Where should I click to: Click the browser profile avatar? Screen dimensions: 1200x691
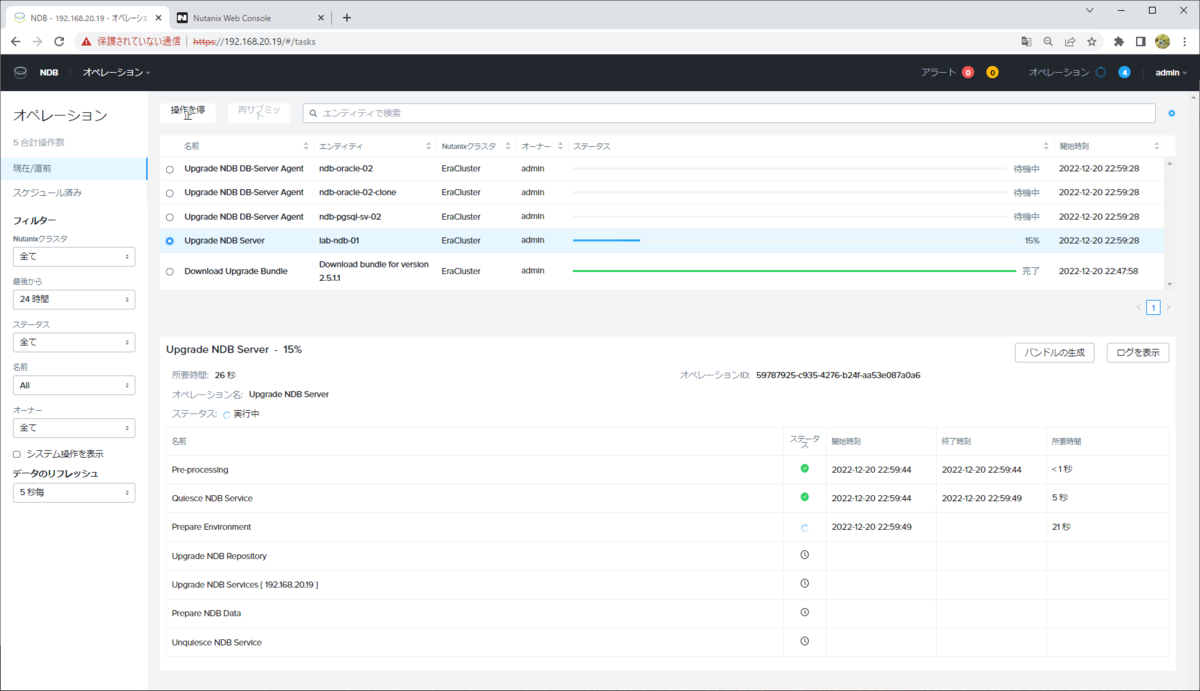[x=1163, y=42]
